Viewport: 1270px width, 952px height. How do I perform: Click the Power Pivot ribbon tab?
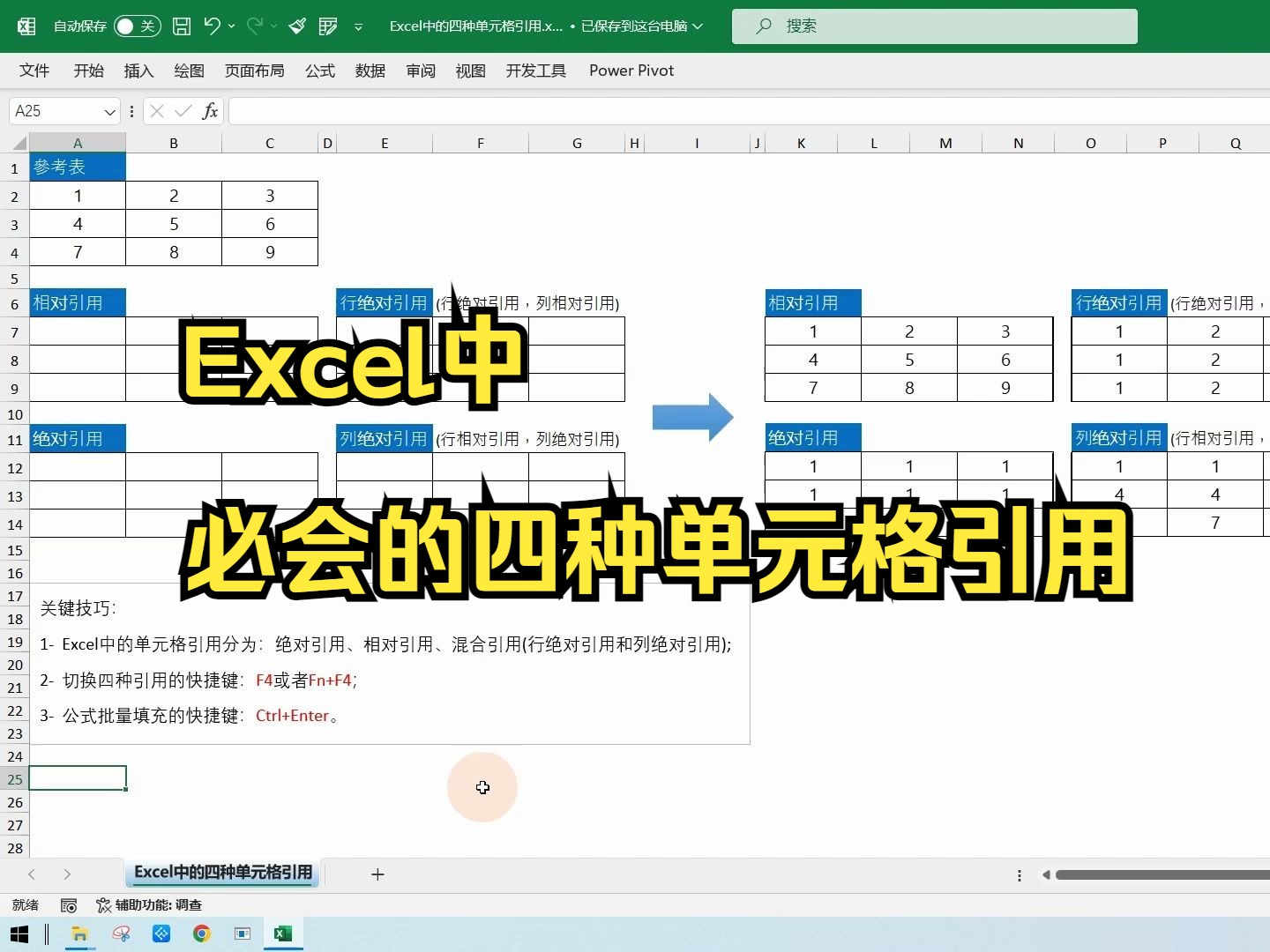[631, 71]
